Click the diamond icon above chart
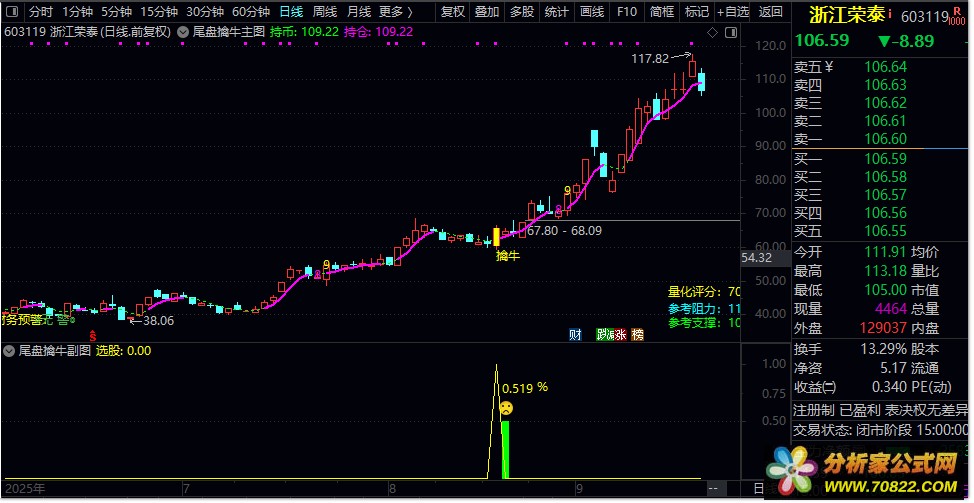The image size is (974, 503). (713, 32)
